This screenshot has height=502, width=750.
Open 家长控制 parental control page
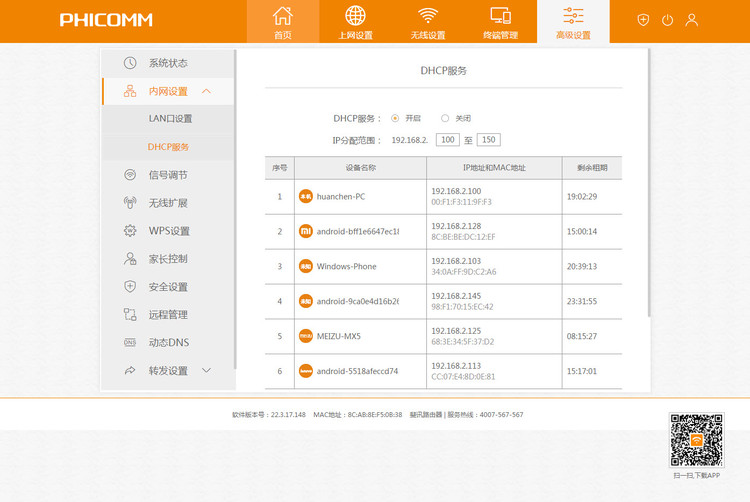167,259
